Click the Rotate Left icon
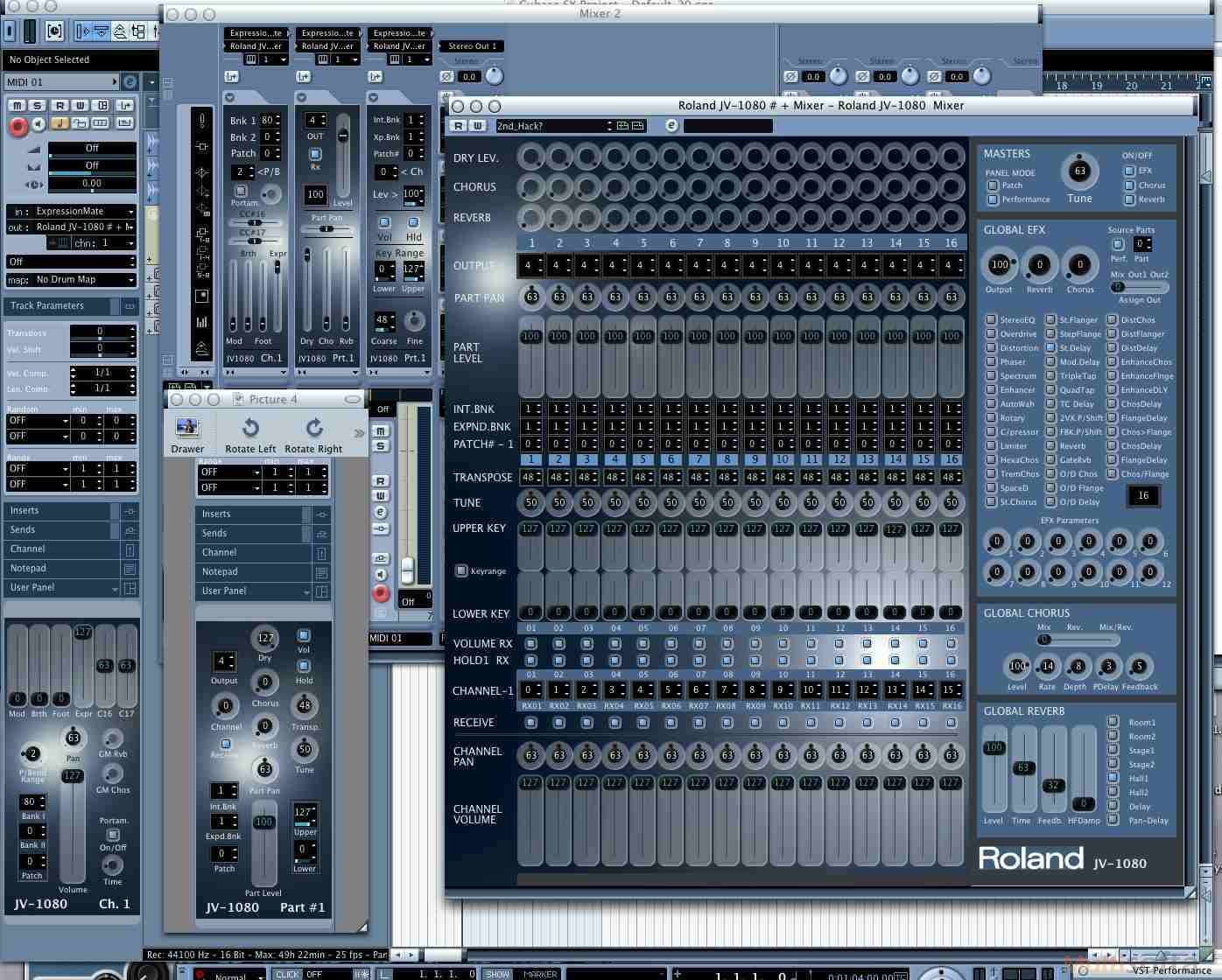The width and height of the screenshot is (1222, 980). 250,428
